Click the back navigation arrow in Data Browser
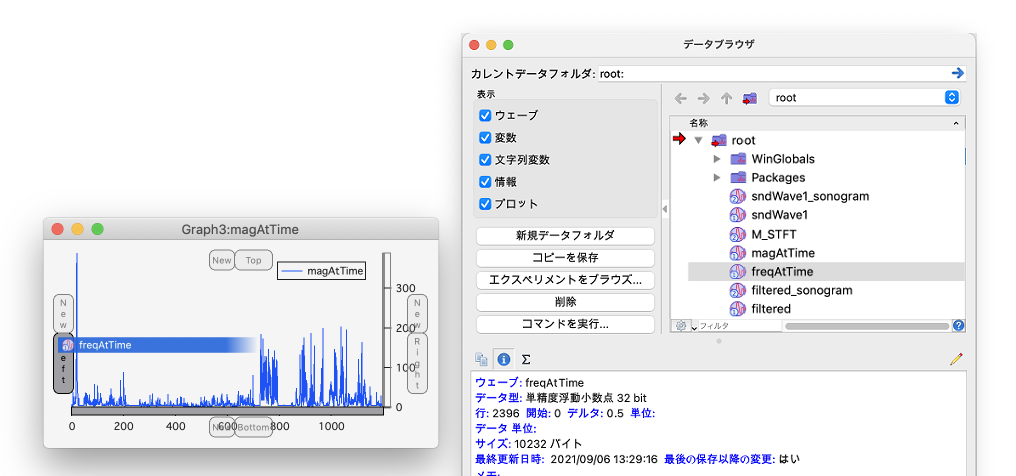This screenshot has height=476, width=1016. [x=681, y=98]
